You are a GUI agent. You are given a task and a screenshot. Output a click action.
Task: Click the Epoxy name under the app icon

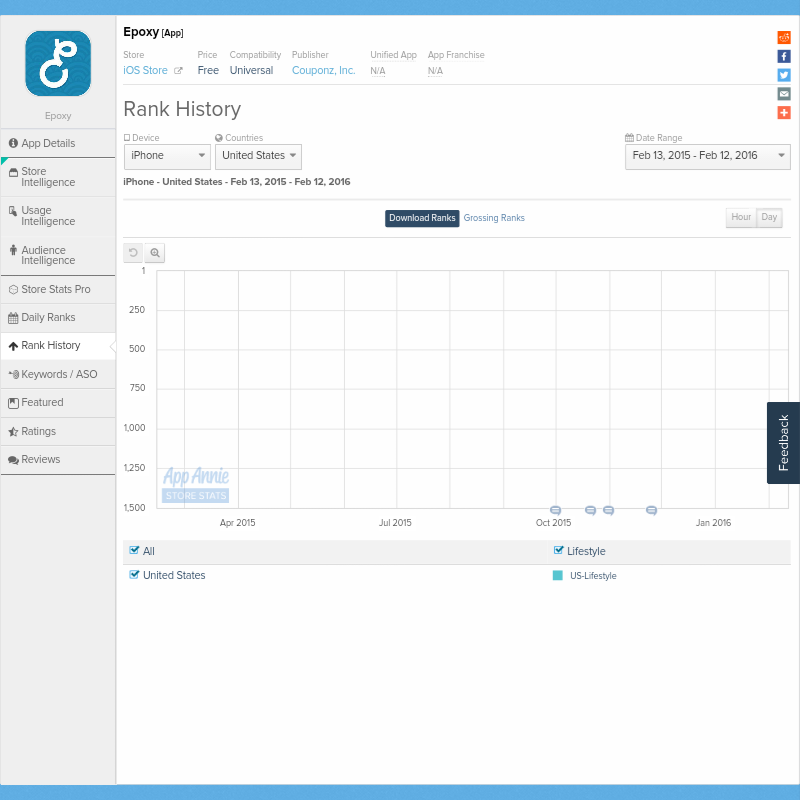pyautogui.click(x=58, y=116)
